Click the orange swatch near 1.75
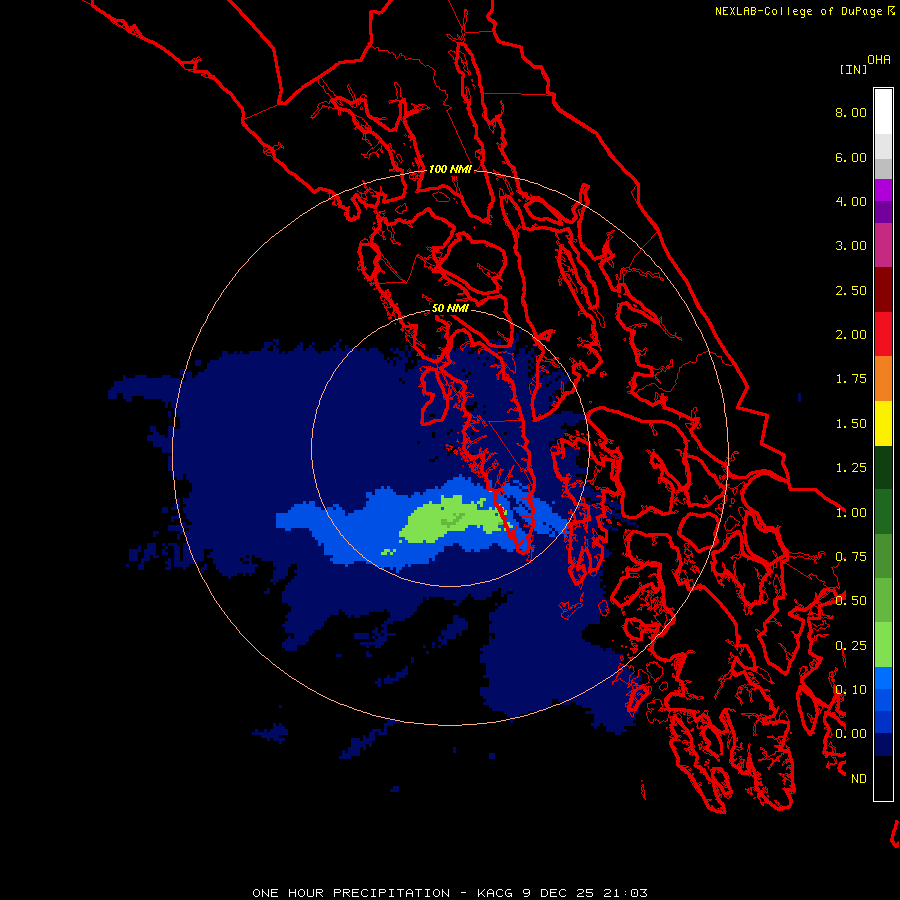The image size is (900, 900). (x=883, y=379)
